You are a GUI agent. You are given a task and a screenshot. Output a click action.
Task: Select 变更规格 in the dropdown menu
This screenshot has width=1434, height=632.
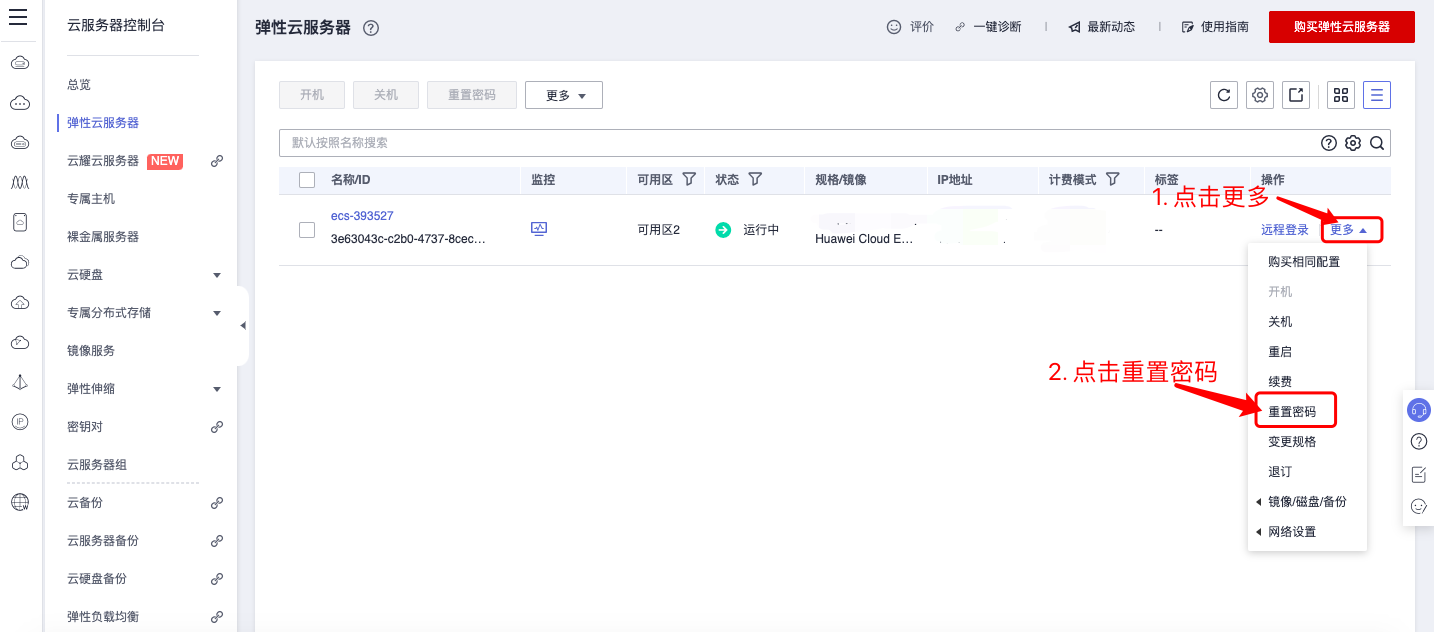1292,442
